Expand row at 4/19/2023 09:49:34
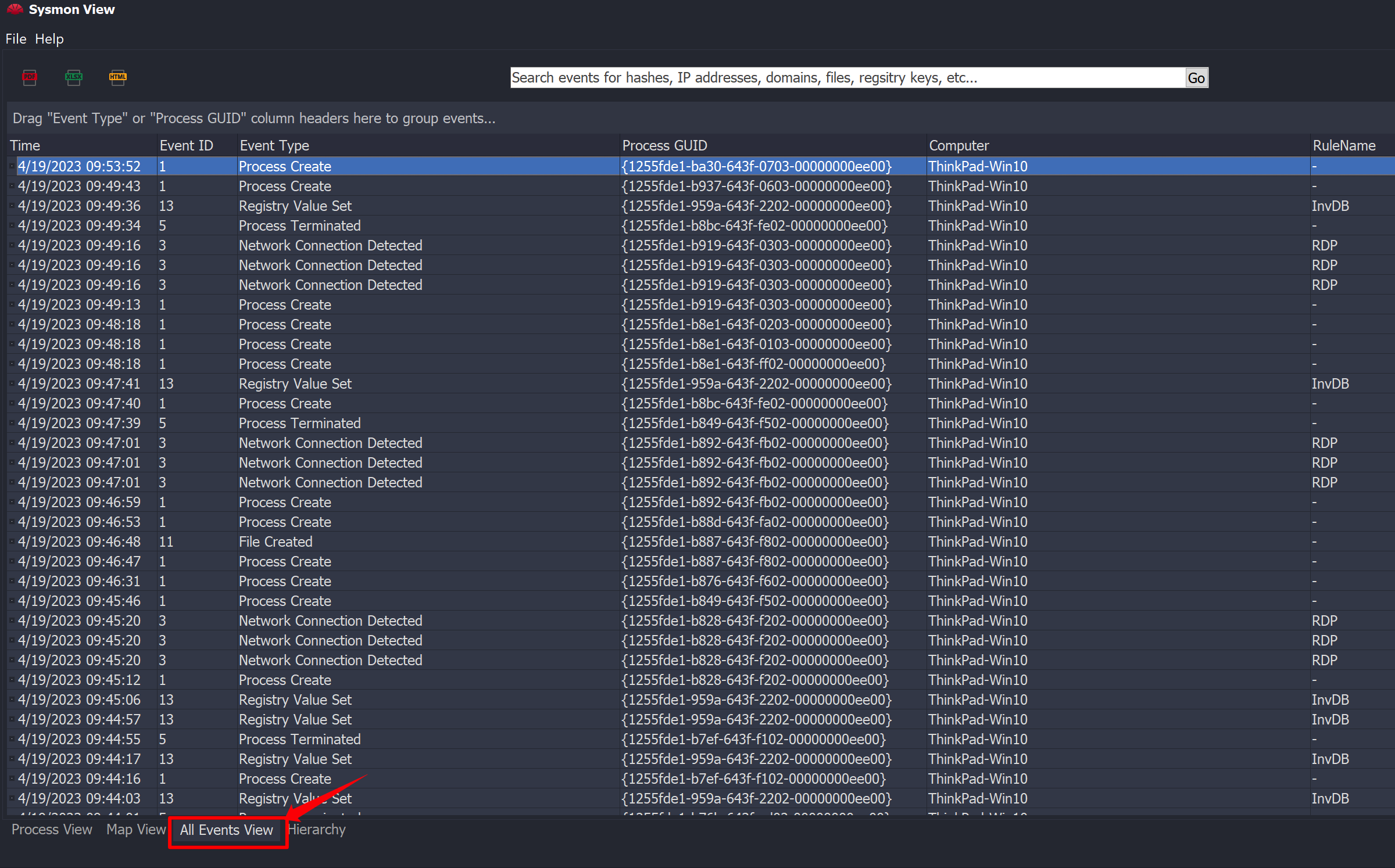The image size is (1395, 868). pyautogui.click(x=12, y=225)
